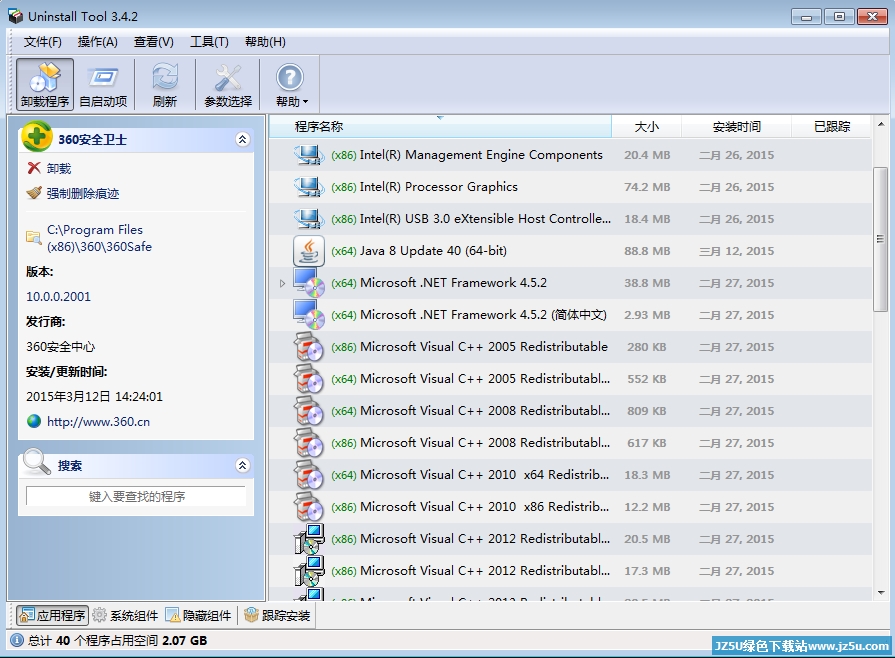Open the 文件(F) menu
The image size is (895, 658).
tap(42, 42)
